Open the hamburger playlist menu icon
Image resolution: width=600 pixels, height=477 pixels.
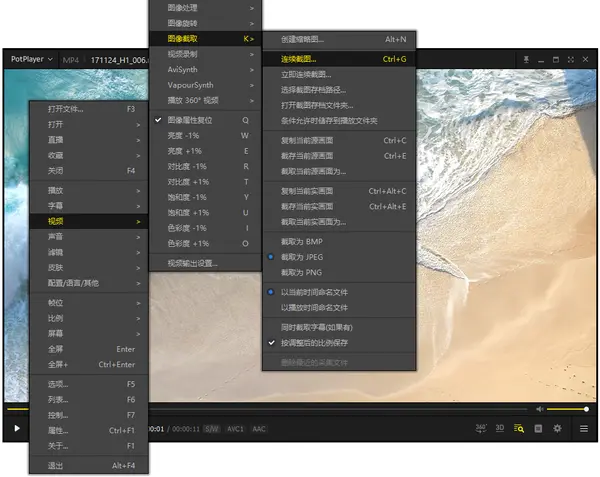(584, 428)
